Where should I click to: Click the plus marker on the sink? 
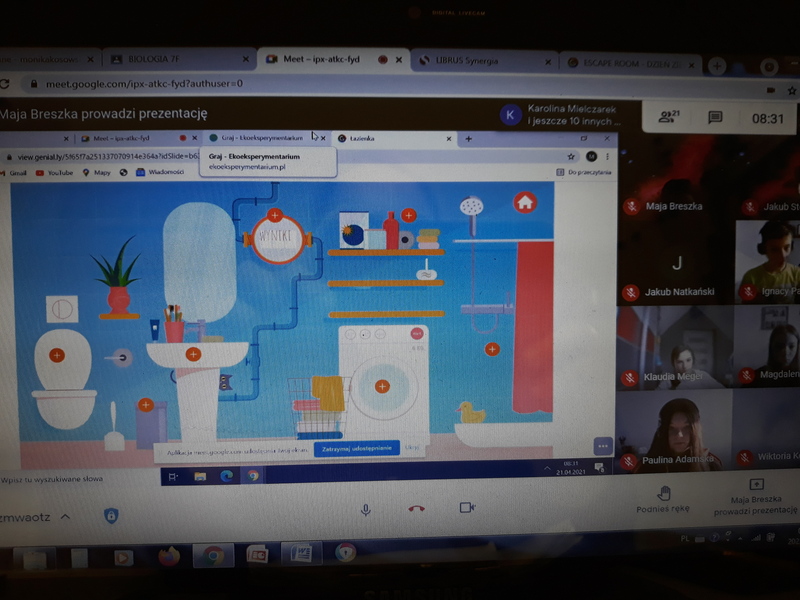pos(193,354)
